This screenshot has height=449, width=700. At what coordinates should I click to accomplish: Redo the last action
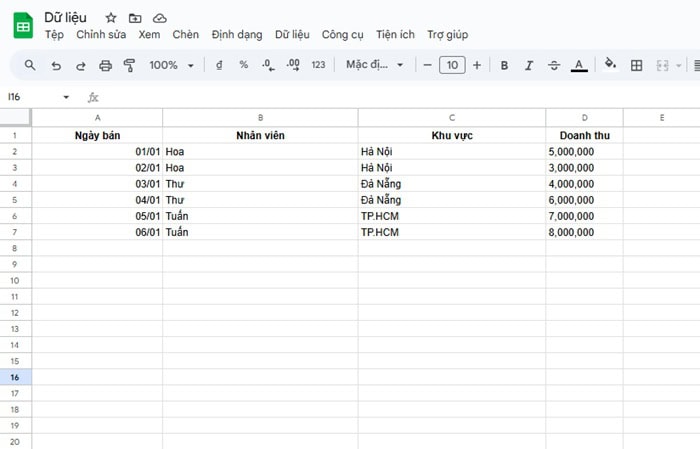[x=80, y=65]
